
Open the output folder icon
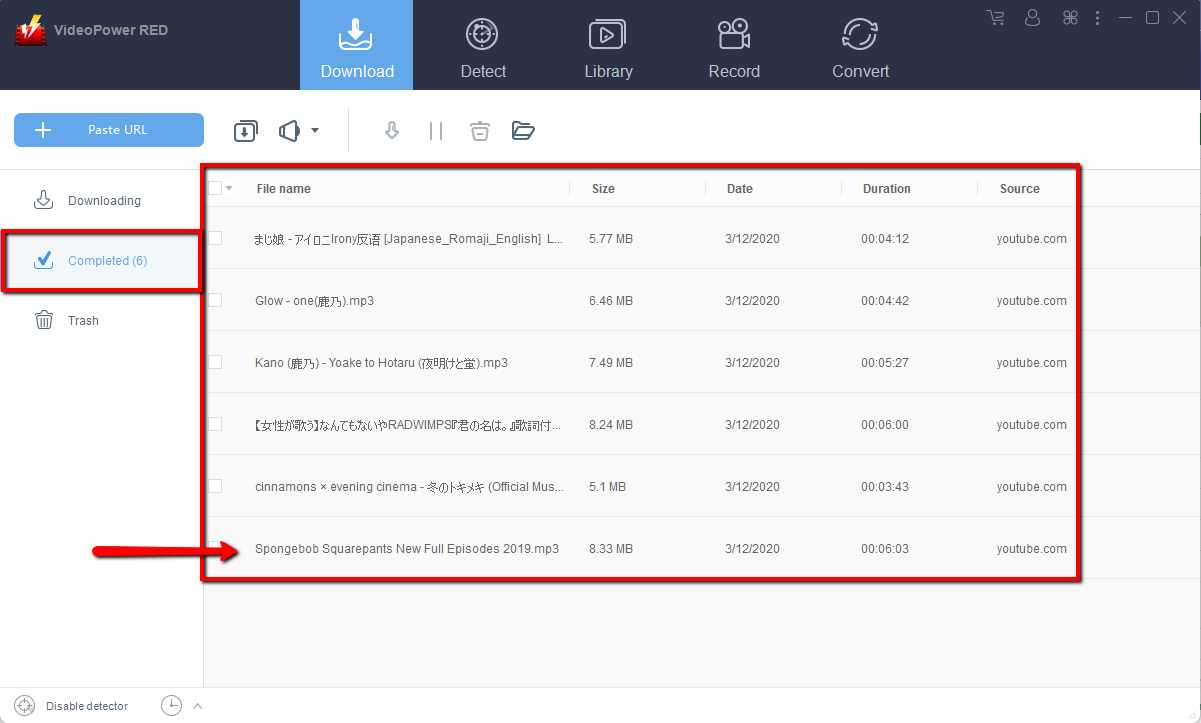523,131
